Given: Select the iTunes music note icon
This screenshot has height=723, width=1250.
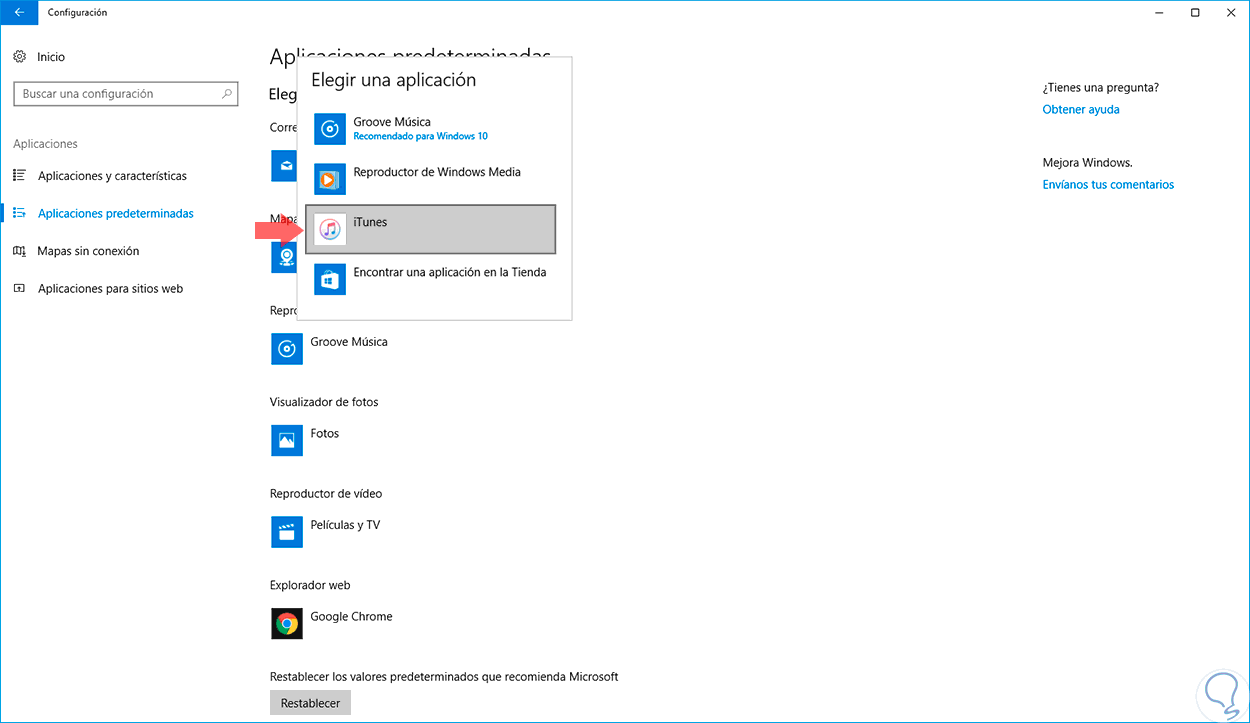Looking at the screenshot, I should 330,229.
